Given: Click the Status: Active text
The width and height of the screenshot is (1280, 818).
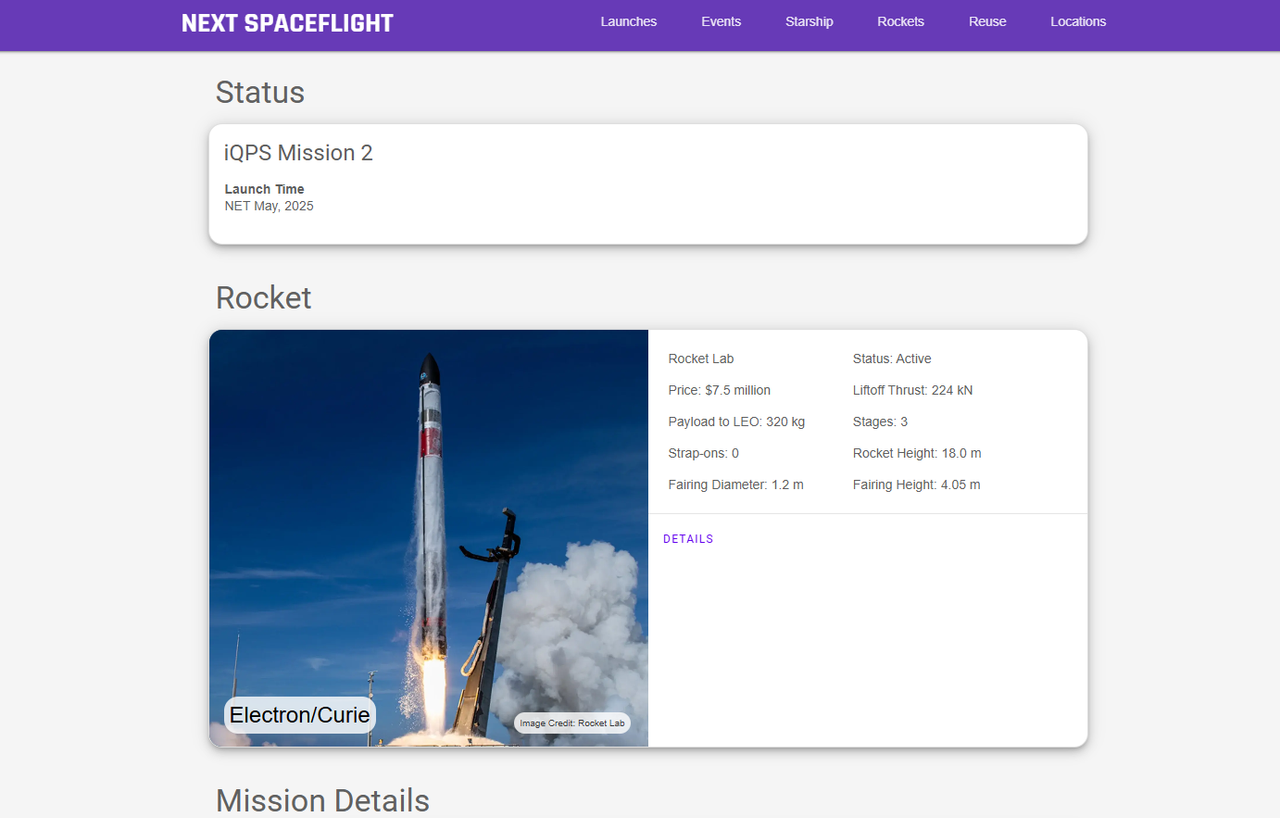Looking at the screenshot, I should 892,359.
